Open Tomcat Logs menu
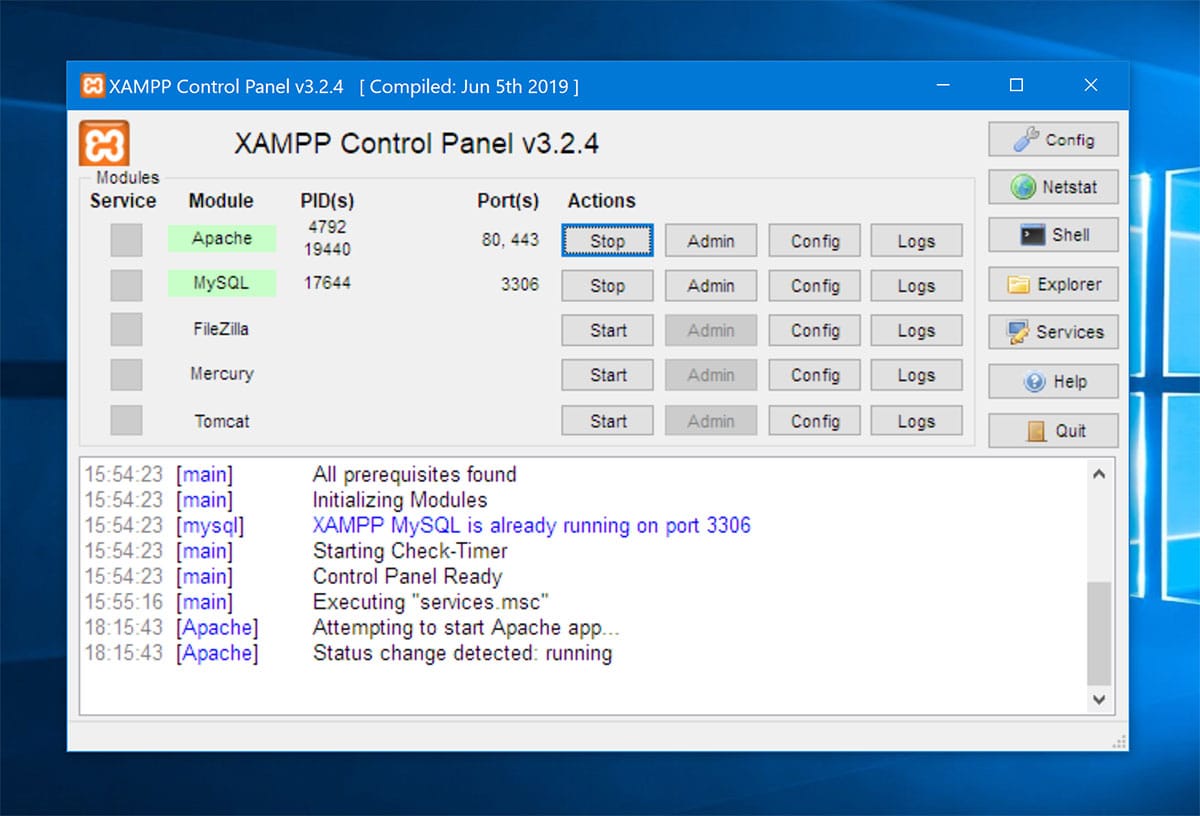 [x=916, y=421]
